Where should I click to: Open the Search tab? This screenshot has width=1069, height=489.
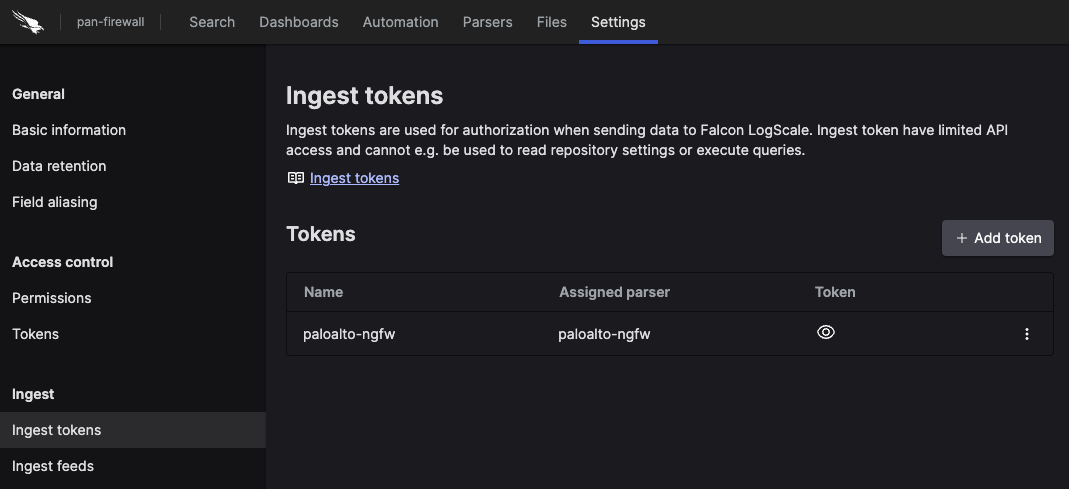[212, 22]
